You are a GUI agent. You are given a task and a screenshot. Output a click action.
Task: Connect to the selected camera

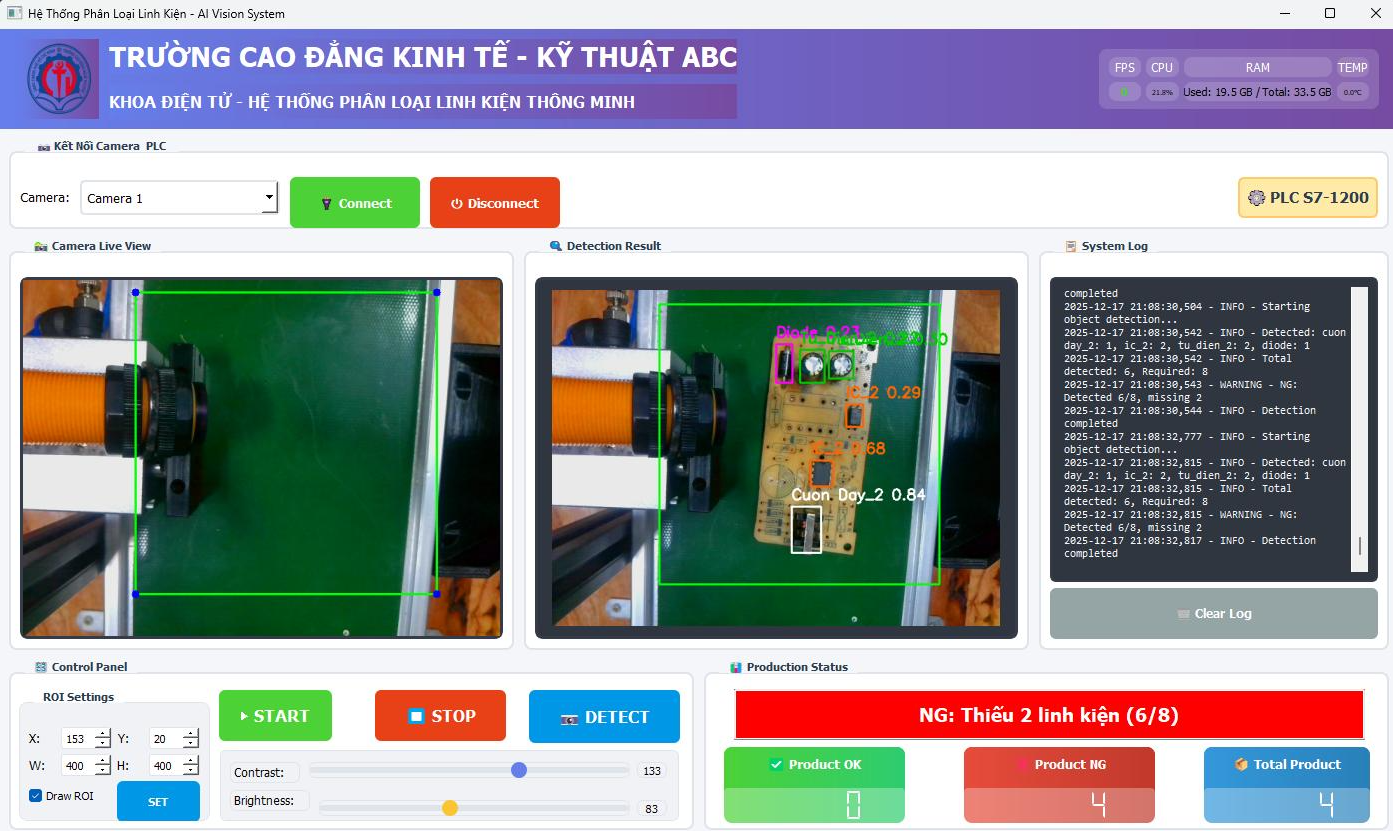pyautogui.click(x=355, y=203)
